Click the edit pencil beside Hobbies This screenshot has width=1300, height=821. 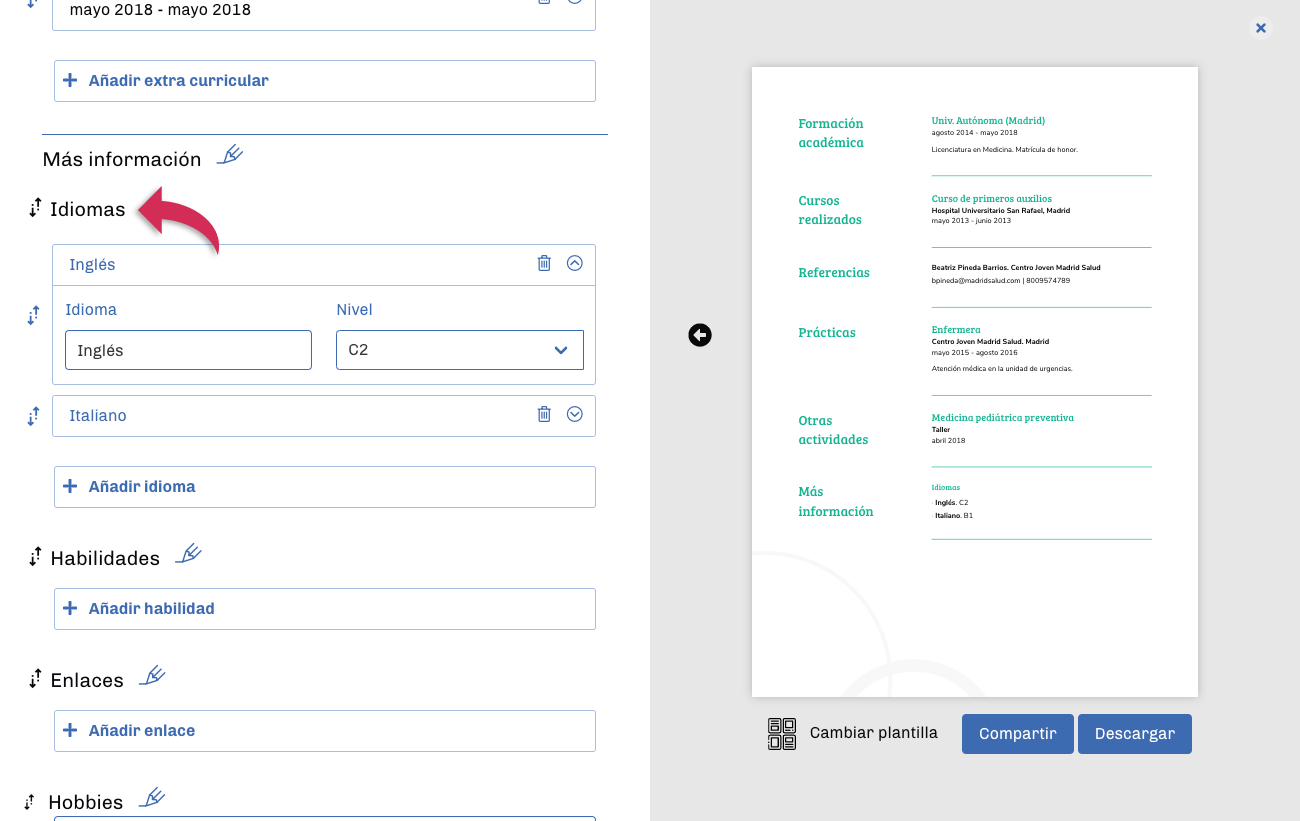click(152, 798)
